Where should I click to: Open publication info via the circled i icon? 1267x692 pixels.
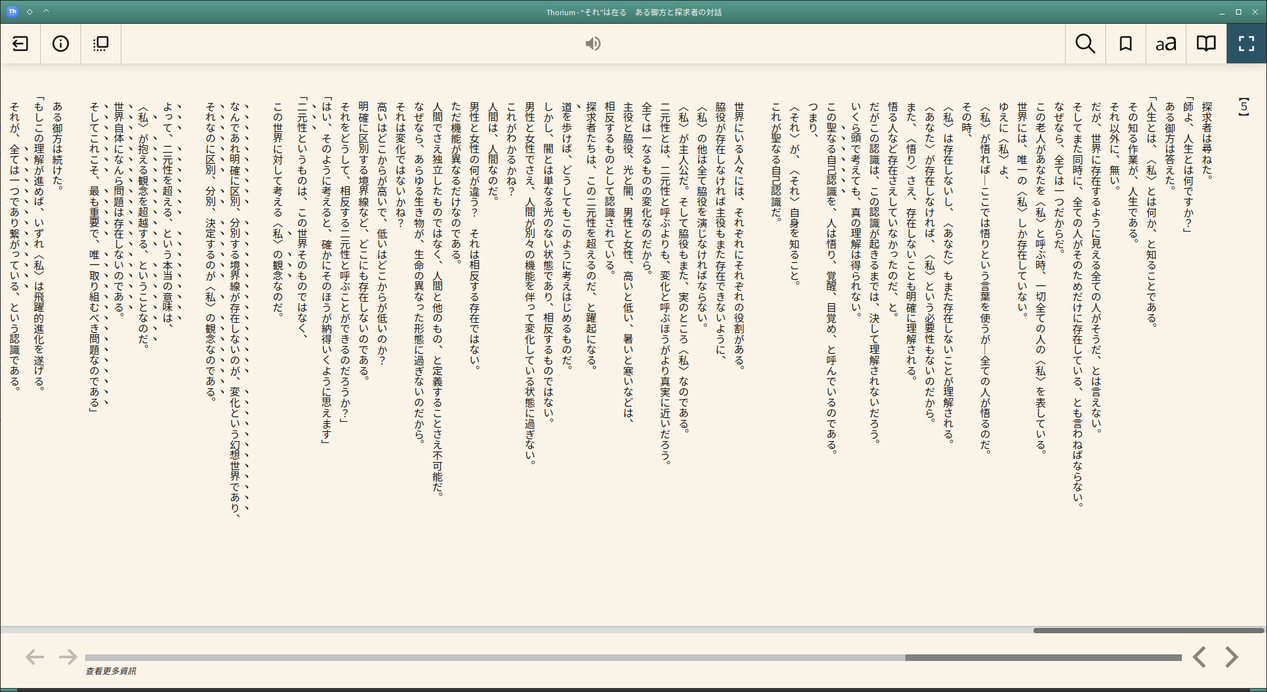[61, 44]
